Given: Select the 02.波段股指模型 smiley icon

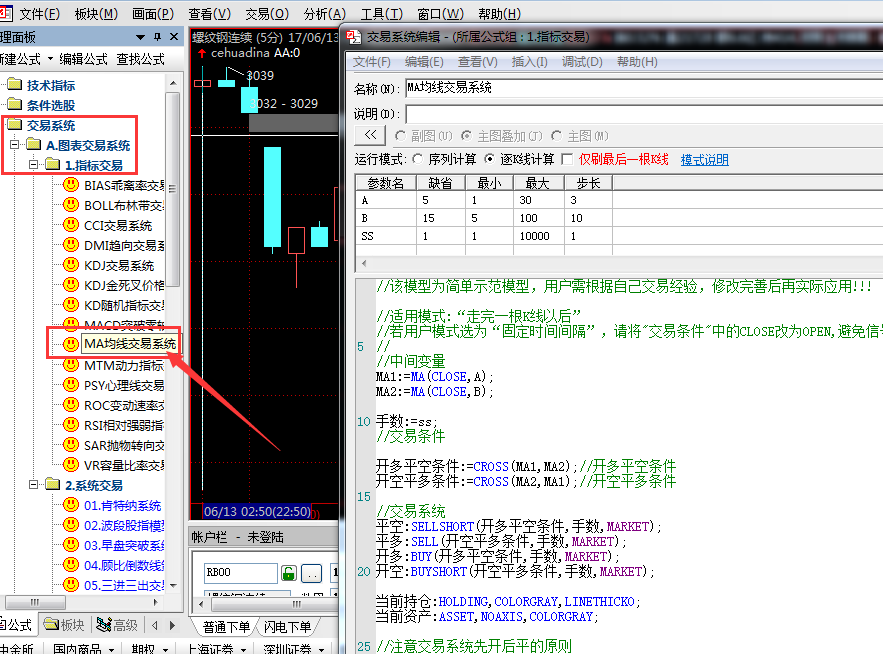Looking at the screenshot, I should point(70,525).
